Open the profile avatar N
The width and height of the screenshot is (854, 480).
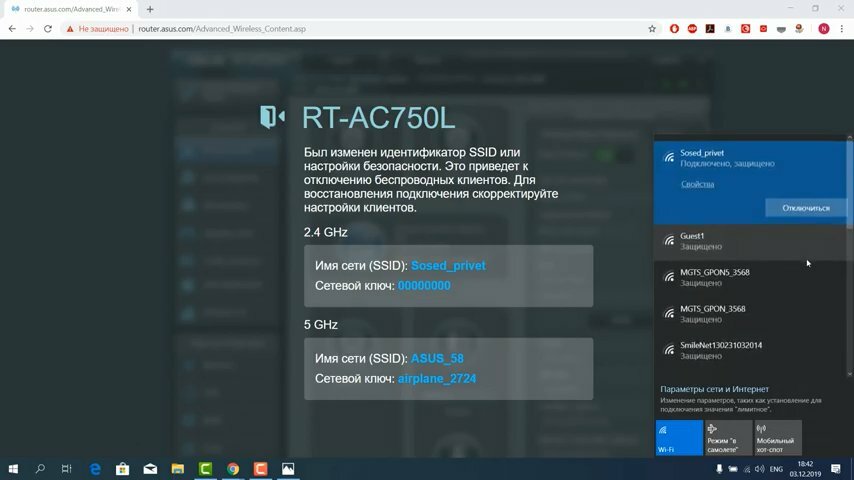click(x=824, y=29)
